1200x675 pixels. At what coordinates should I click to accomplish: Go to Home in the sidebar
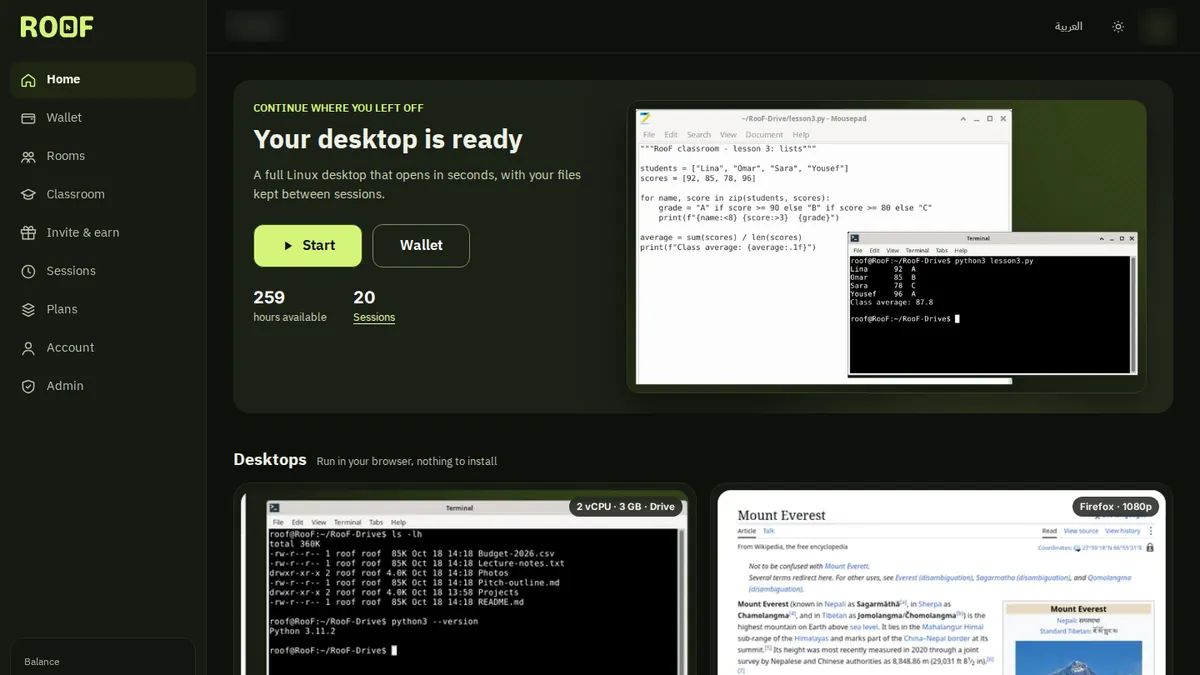click(103, 80)
